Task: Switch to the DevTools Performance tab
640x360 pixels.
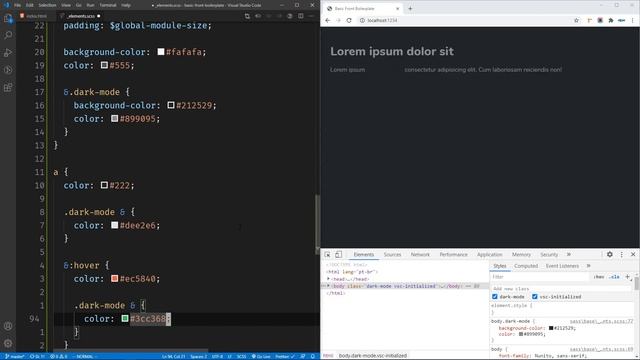Action: (453, 254)
